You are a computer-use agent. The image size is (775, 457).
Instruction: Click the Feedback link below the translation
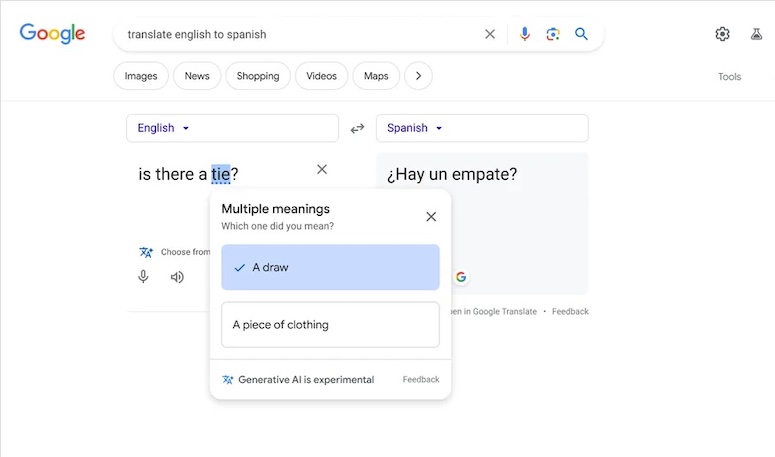[570, 311]
